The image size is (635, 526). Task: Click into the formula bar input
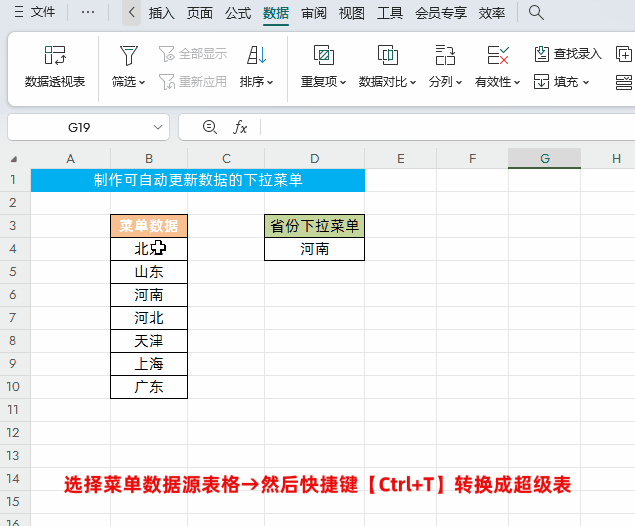click(447, 127)
